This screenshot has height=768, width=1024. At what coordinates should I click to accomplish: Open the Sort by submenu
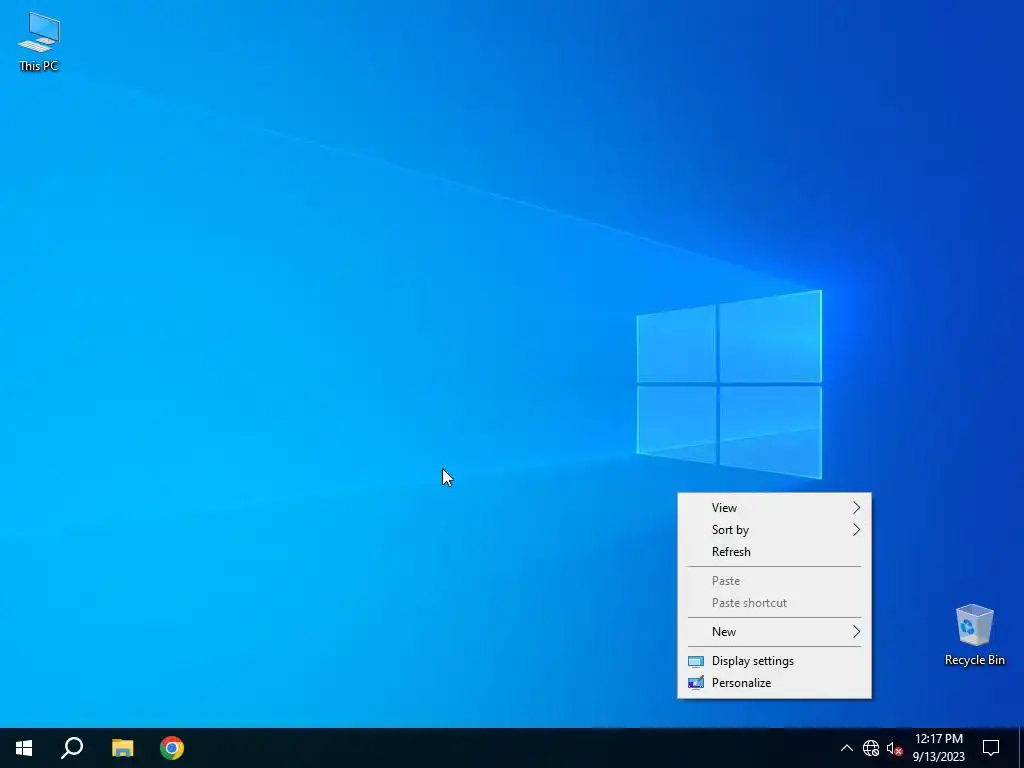click(x=775, y=530)
